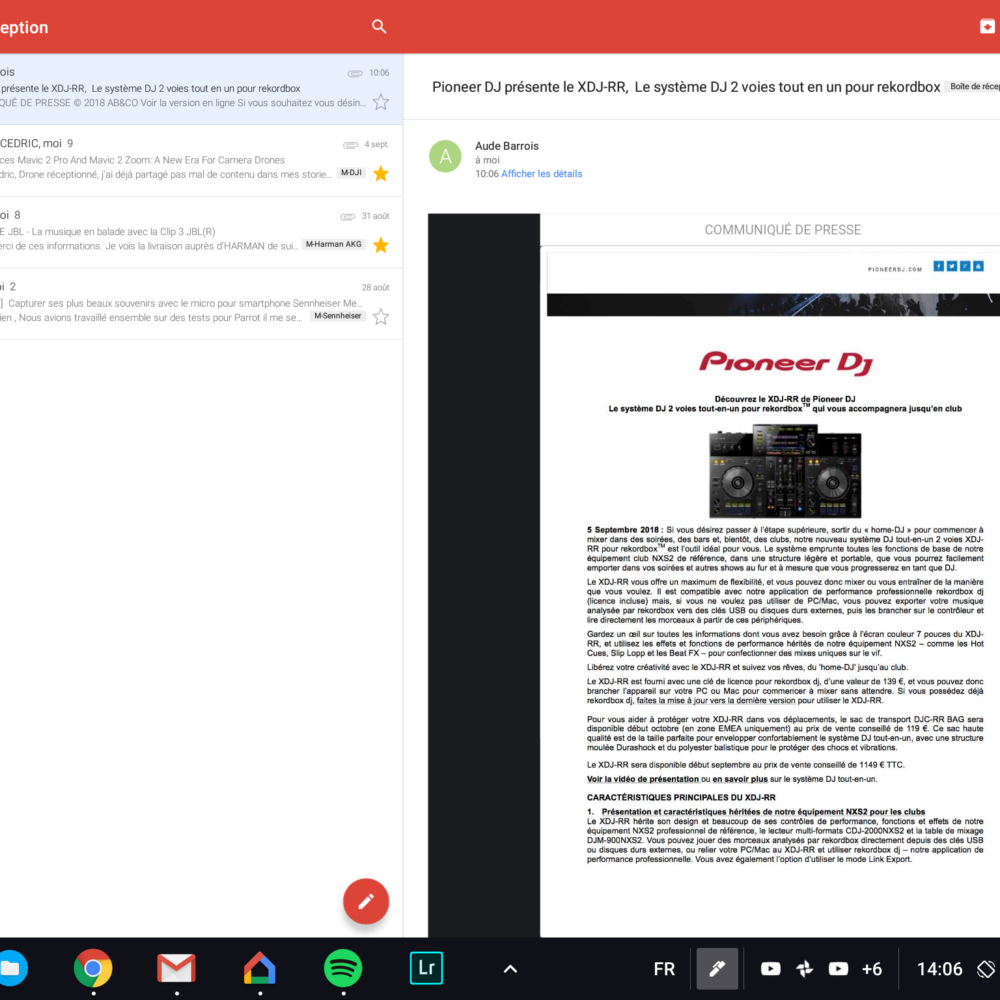This screenshot has height=1000, width=1000.
Task: Archive the open email with the top-right icon
Action: (987, 26)
